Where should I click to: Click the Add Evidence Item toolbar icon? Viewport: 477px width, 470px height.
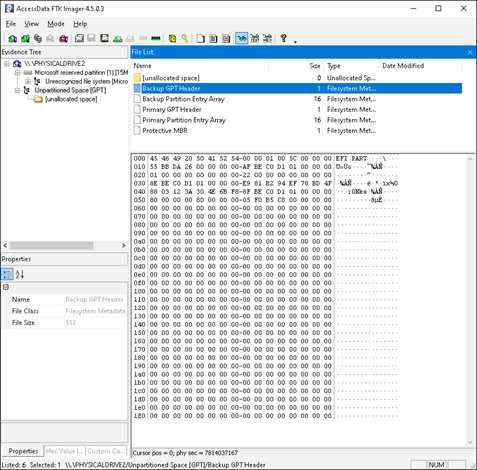pyautogui.click(x=13, y=39)
